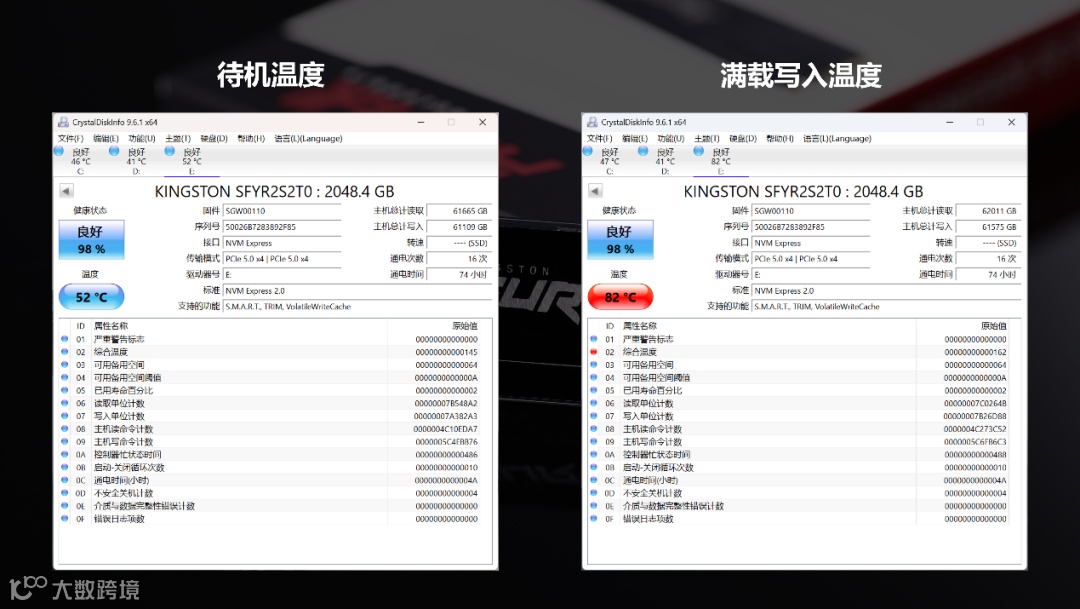Click the red status dot for 综合温度, value 162
1080x609 pixels.
(x=594, y=352)
